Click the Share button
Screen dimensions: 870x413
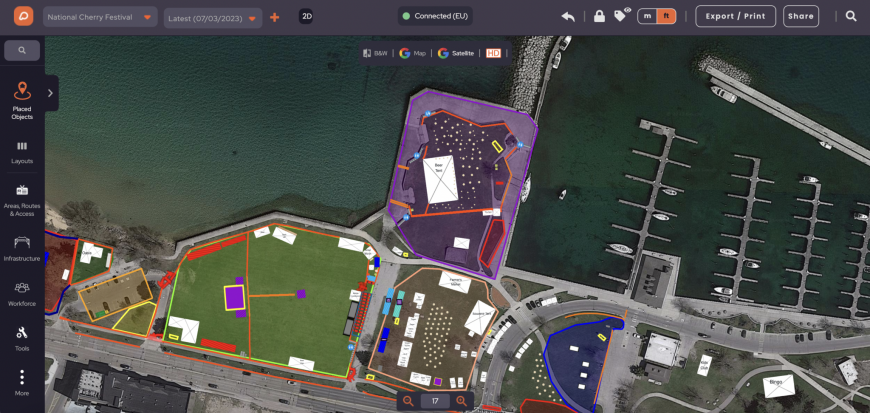click(x=800, y=16)
